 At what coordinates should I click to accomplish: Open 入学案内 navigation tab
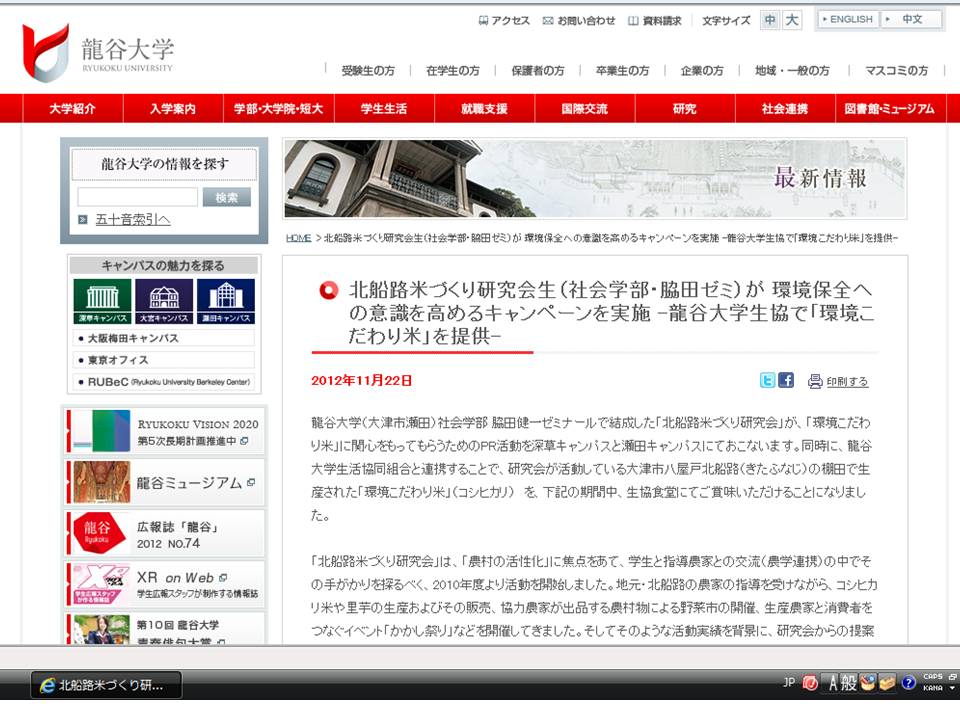tap(173, 108)
